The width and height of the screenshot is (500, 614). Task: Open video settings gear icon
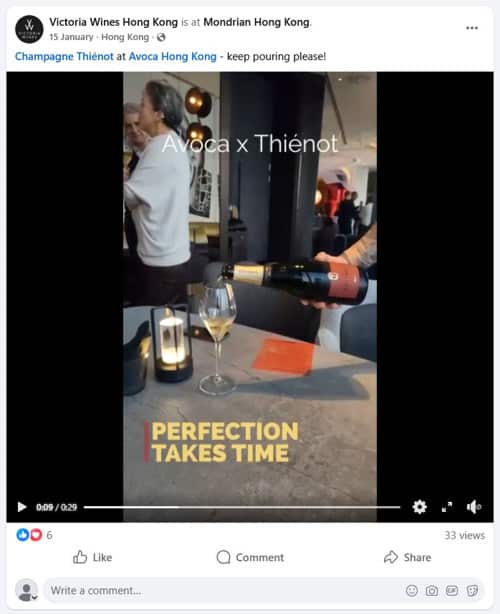pyautogui.click(x=419, y=507)
